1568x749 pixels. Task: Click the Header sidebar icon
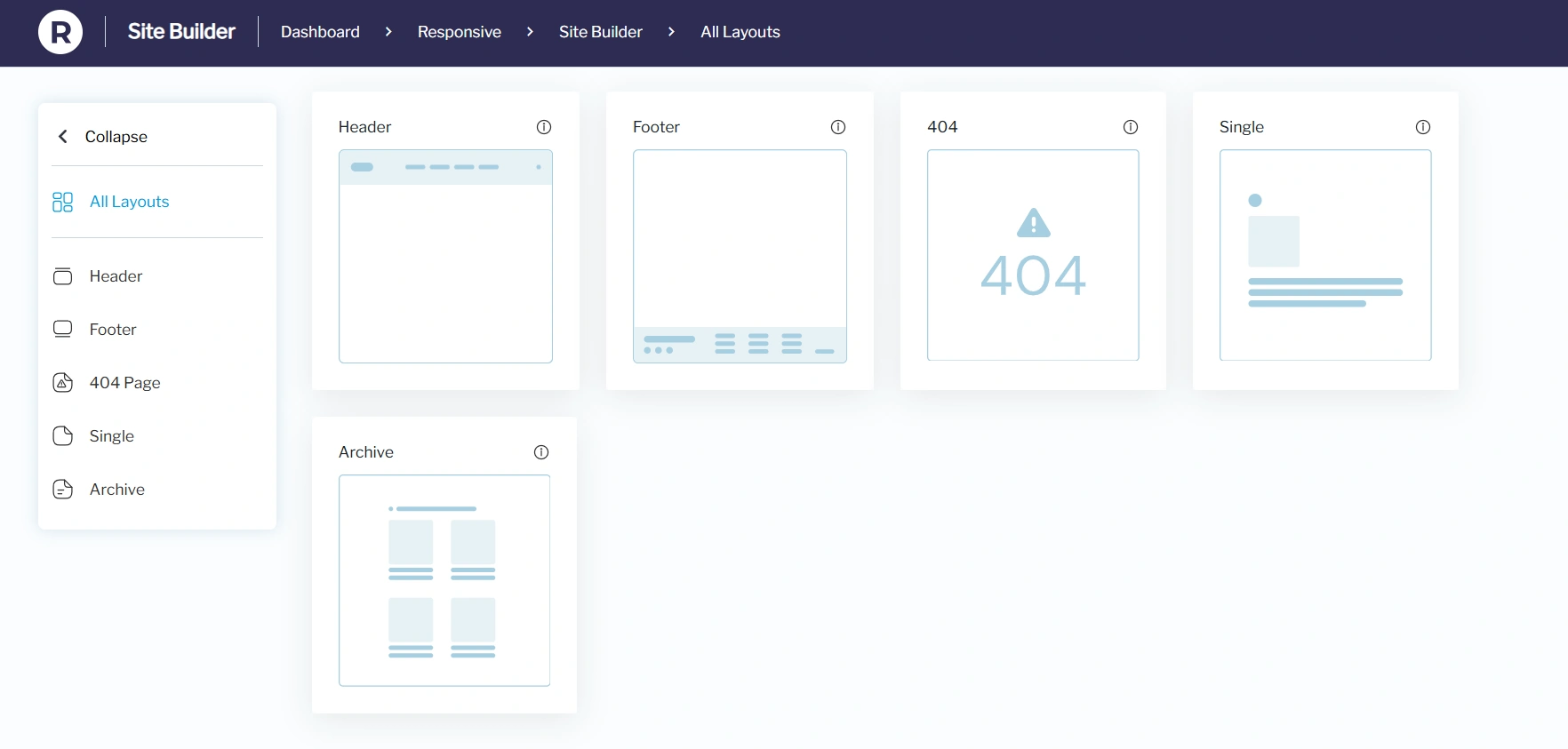click(x=63, y=276)
